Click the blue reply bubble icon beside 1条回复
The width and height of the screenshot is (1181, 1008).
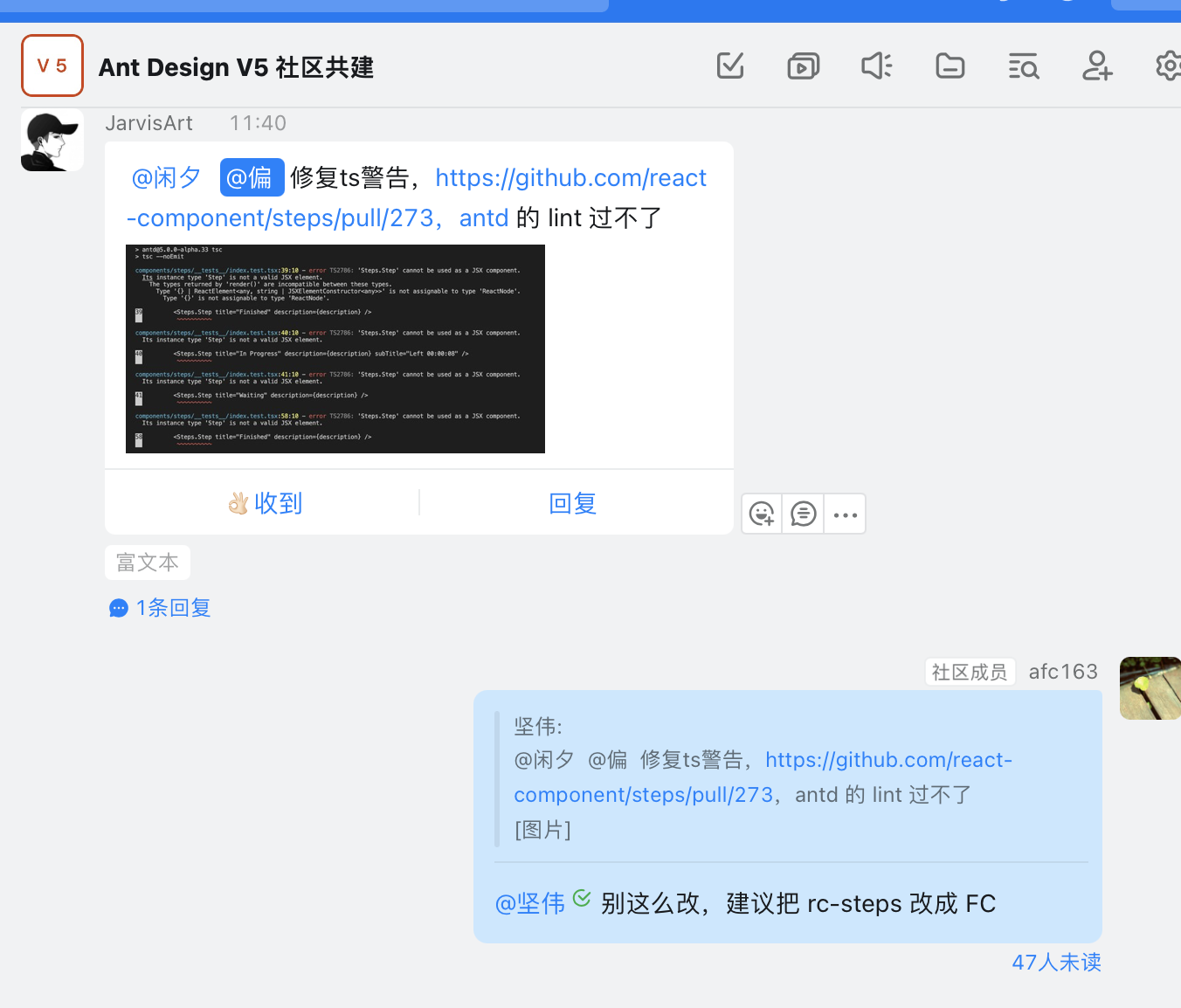[119, 608]
